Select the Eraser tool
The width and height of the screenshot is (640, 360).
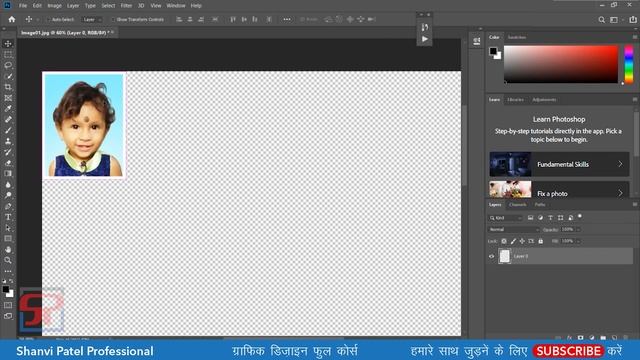click(x=8, y=163)
